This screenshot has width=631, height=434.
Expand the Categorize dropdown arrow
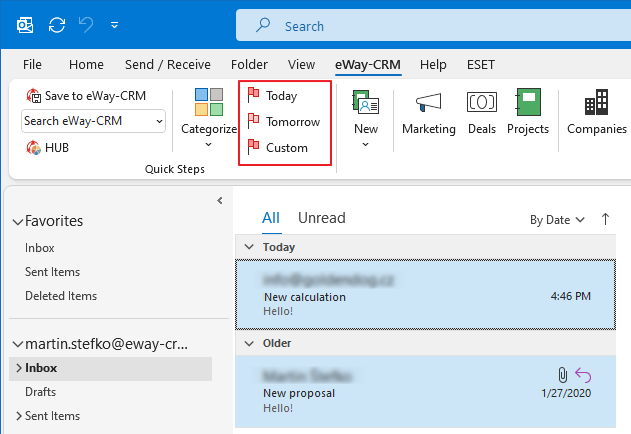point(208,145)
